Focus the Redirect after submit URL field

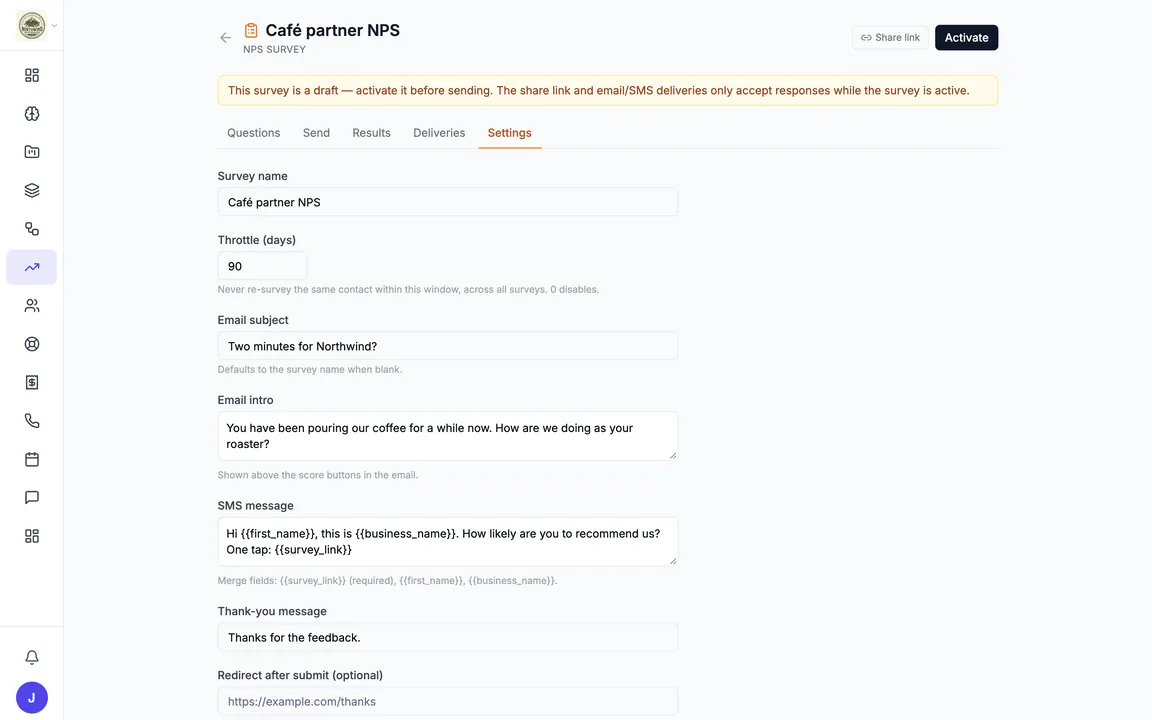click(x=447, y=702)
